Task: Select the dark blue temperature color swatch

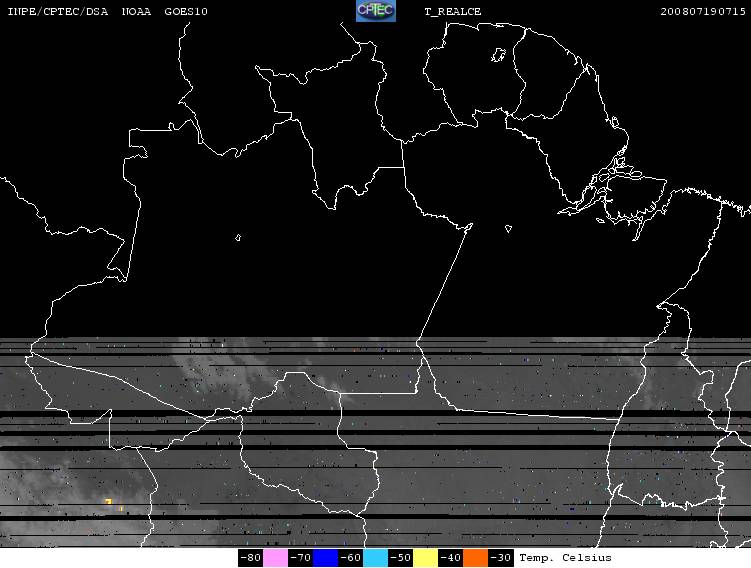Action: pyautogui.click(x=325, y=558)
